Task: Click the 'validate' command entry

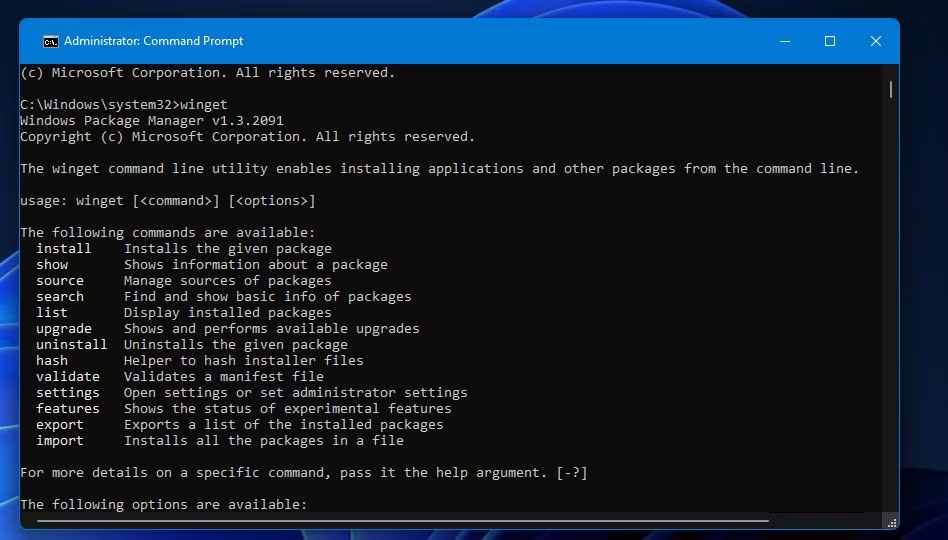Action: point(68,377)
